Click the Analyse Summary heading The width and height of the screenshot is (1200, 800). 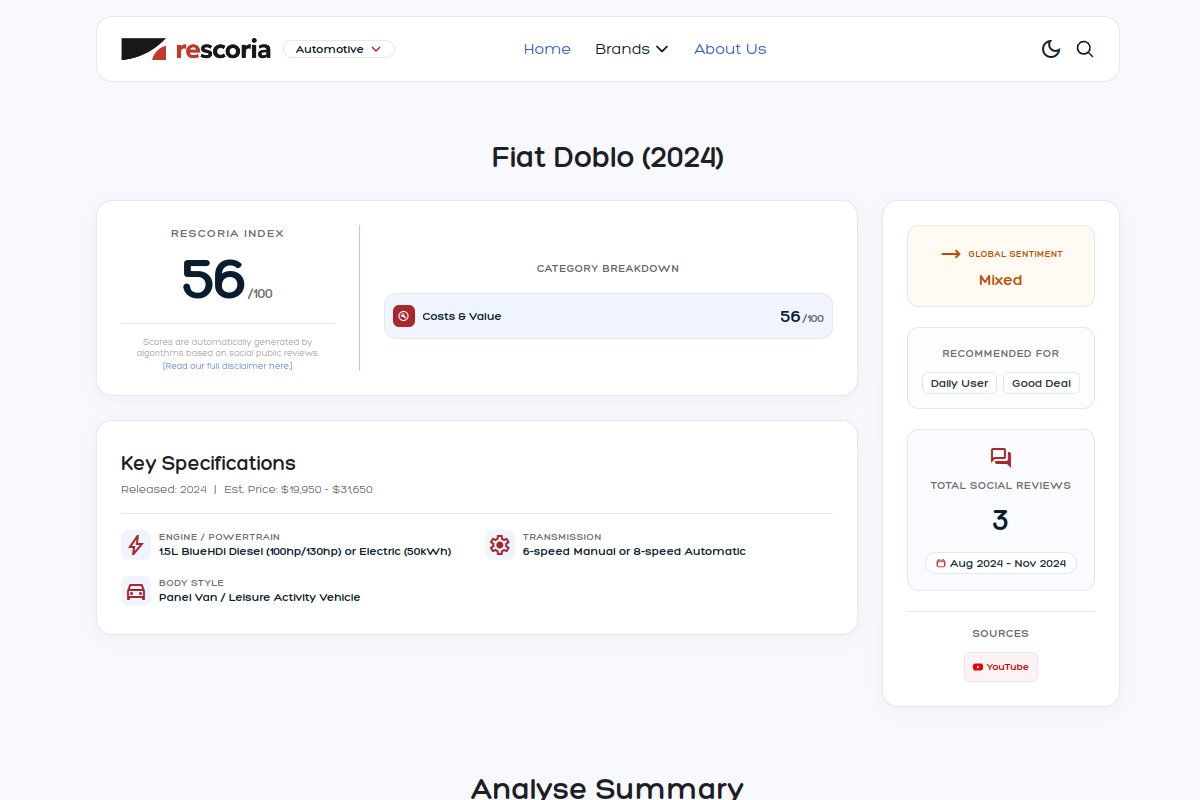(x=607, y=789)
